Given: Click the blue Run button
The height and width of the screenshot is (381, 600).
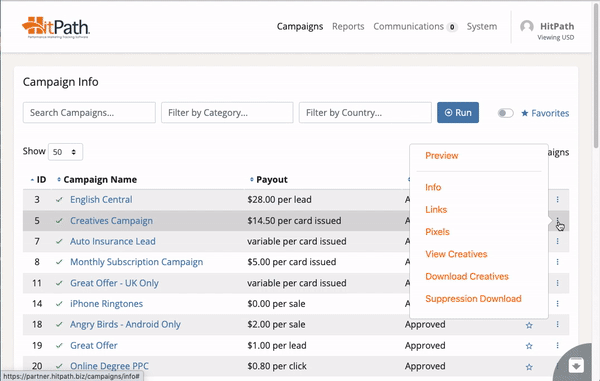Looking at the screenshot, I should point(458,112).
